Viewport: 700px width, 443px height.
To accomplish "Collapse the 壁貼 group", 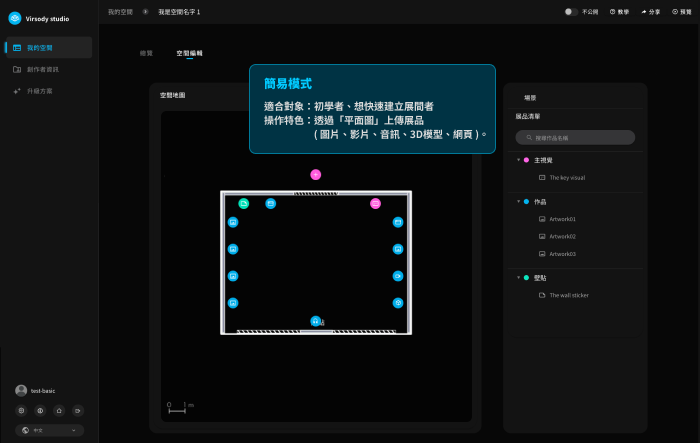I will (518, 278).
